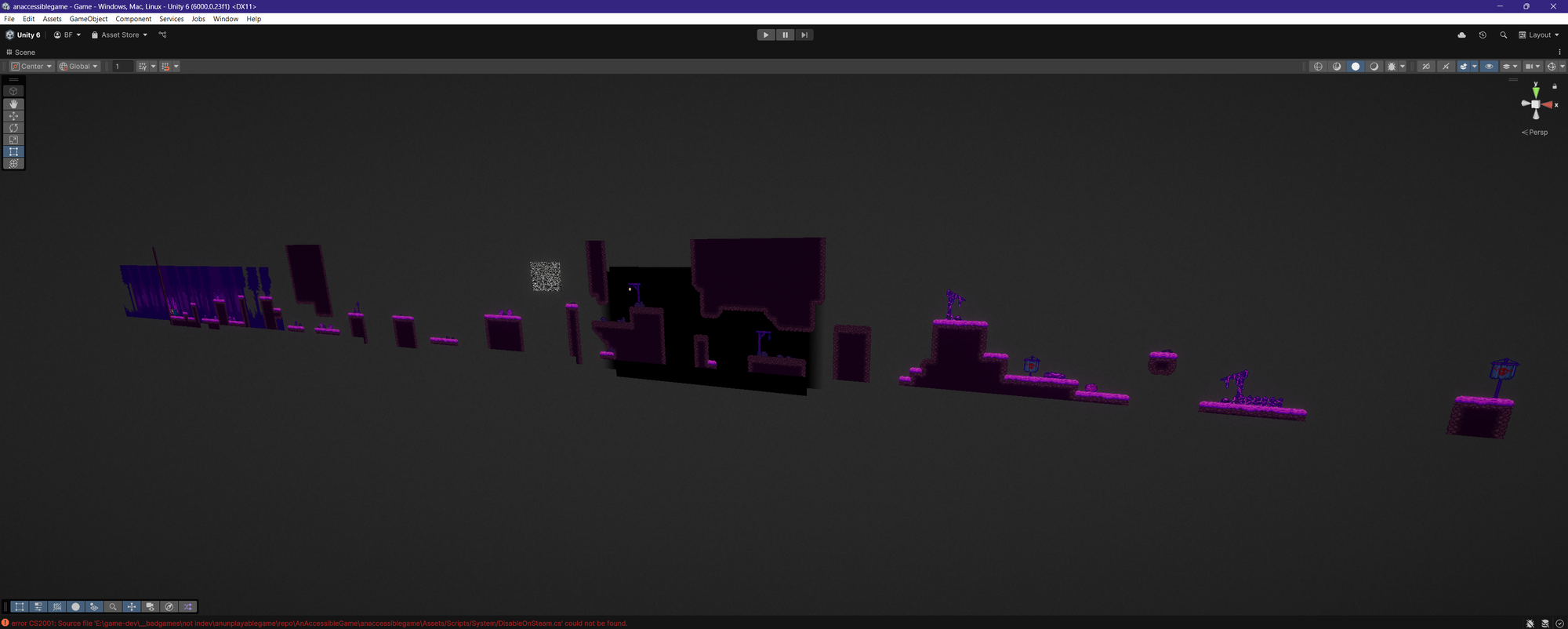Screen dimensions: 1568x629
Task: Click bottom overlay grid snapping icon
Action: pos(57,606)
